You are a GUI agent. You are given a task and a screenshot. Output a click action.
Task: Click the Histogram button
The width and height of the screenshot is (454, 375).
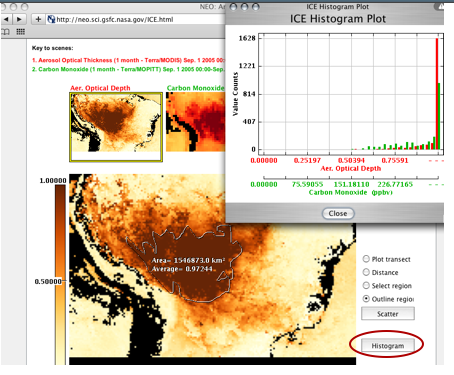click(x=388, y=346)
